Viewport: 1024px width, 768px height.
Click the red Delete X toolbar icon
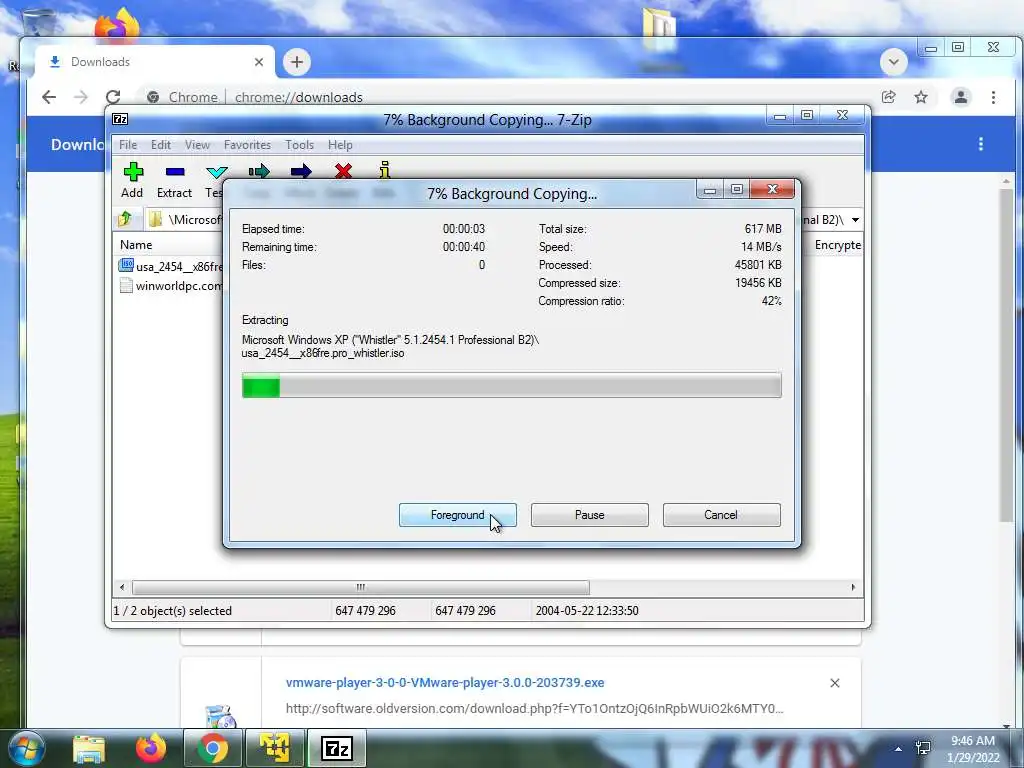click(x=343, y=171)
